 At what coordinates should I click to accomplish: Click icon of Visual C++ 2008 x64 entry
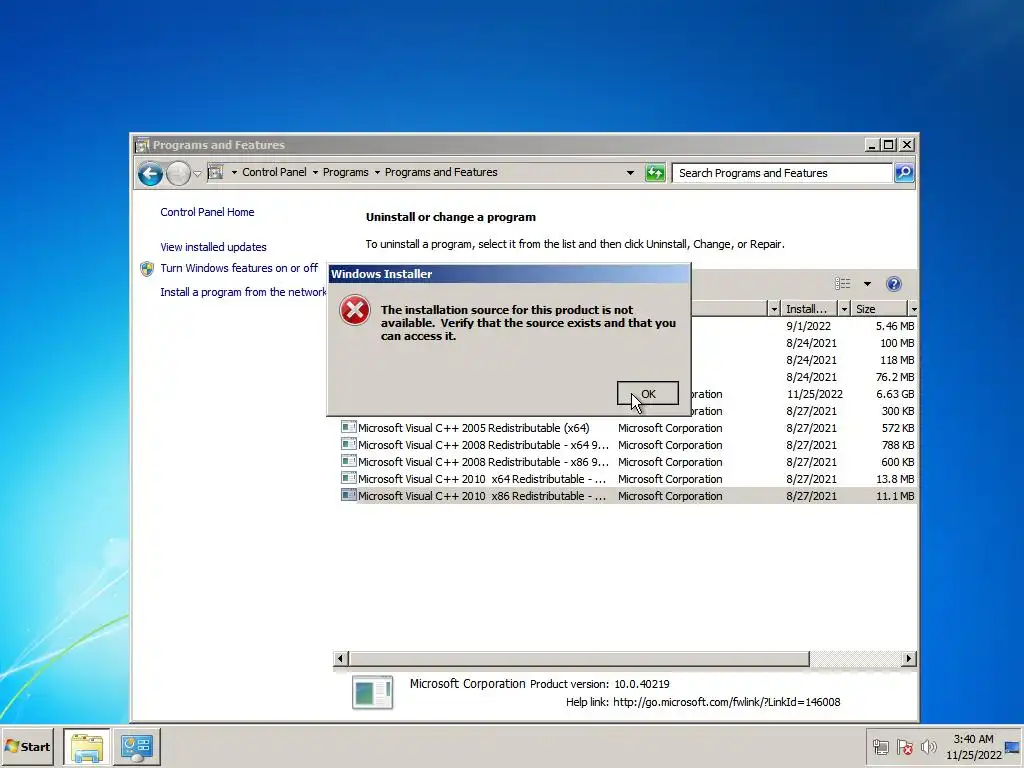[349, 444]
